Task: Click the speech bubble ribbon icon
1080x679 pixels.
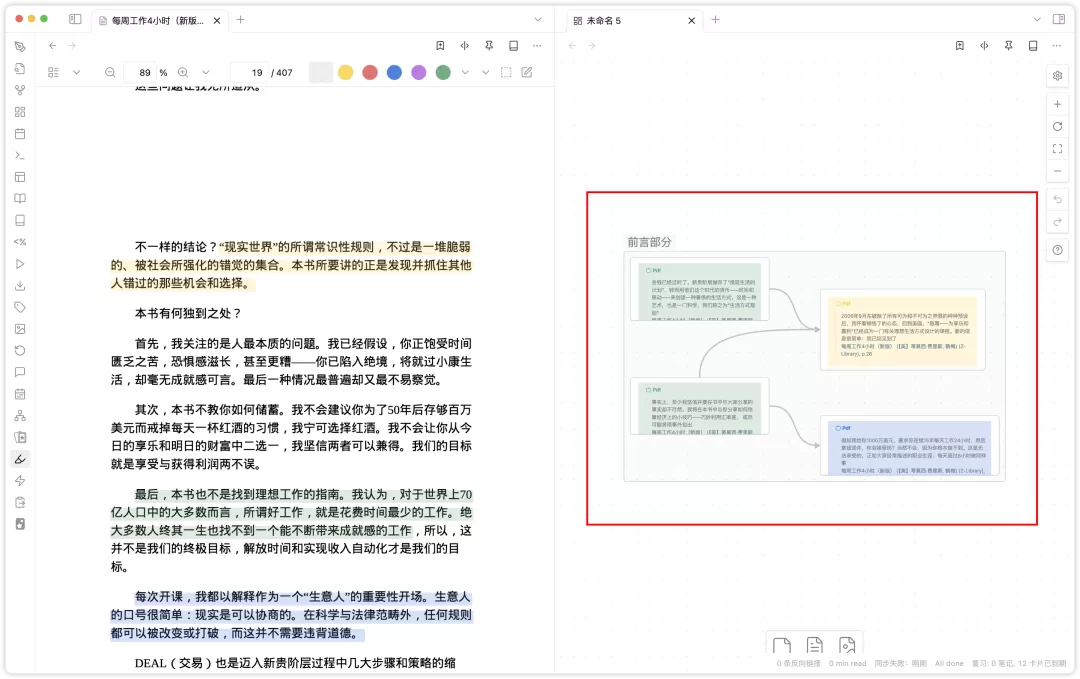Action: [20, 372]
